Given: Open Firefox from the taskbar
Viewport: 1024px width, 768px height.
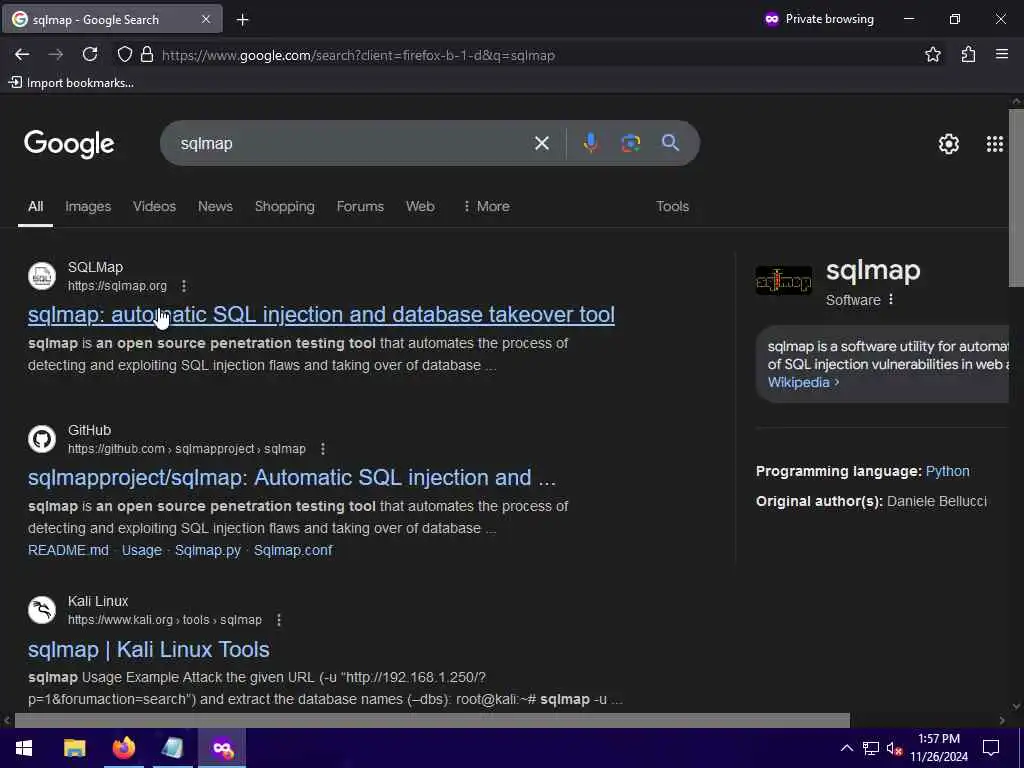Looking at the screenshot, I should [123, 748].
